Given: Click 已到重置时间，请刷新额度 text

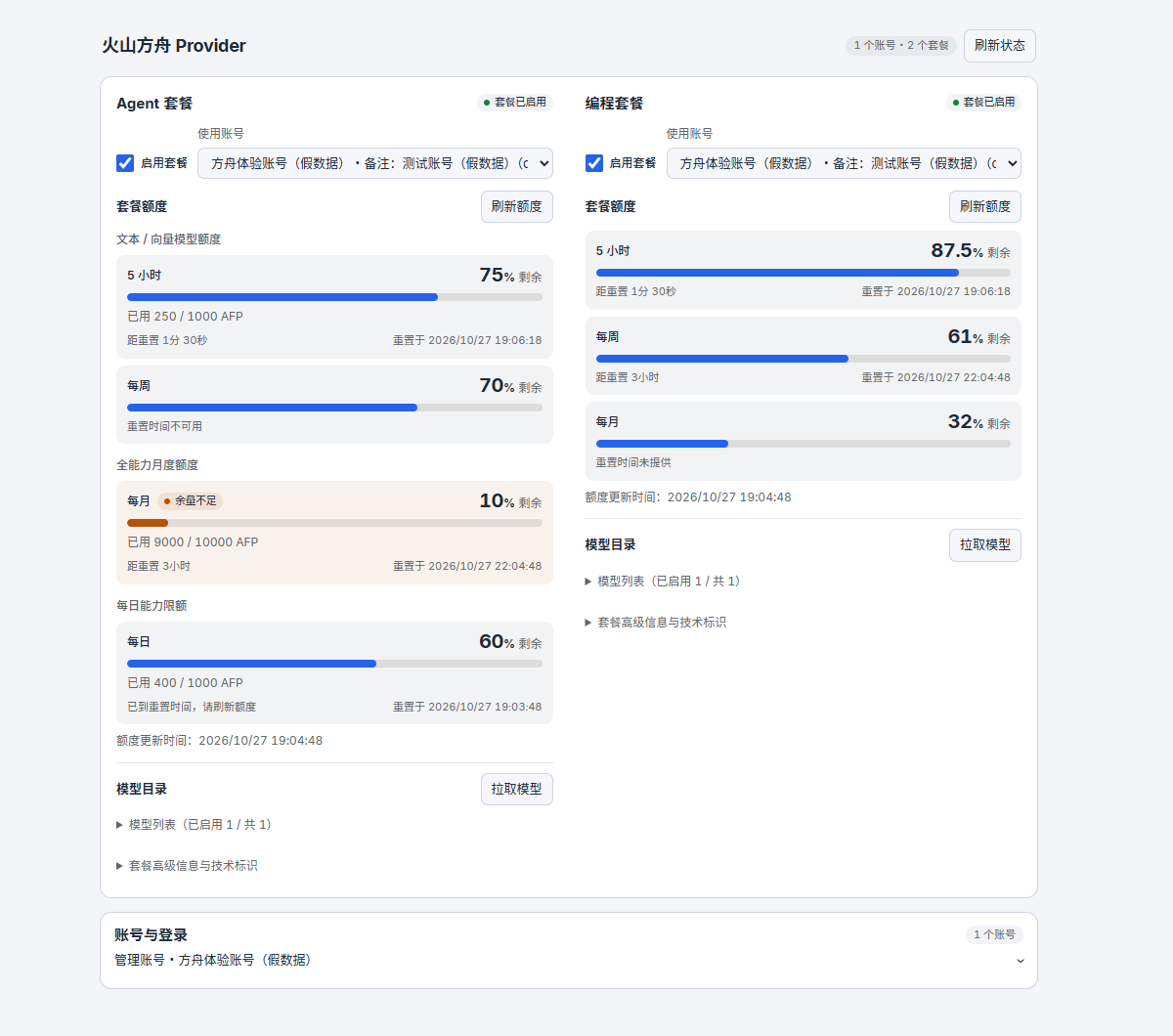Looking at the screenshot, I should [192, 707].
